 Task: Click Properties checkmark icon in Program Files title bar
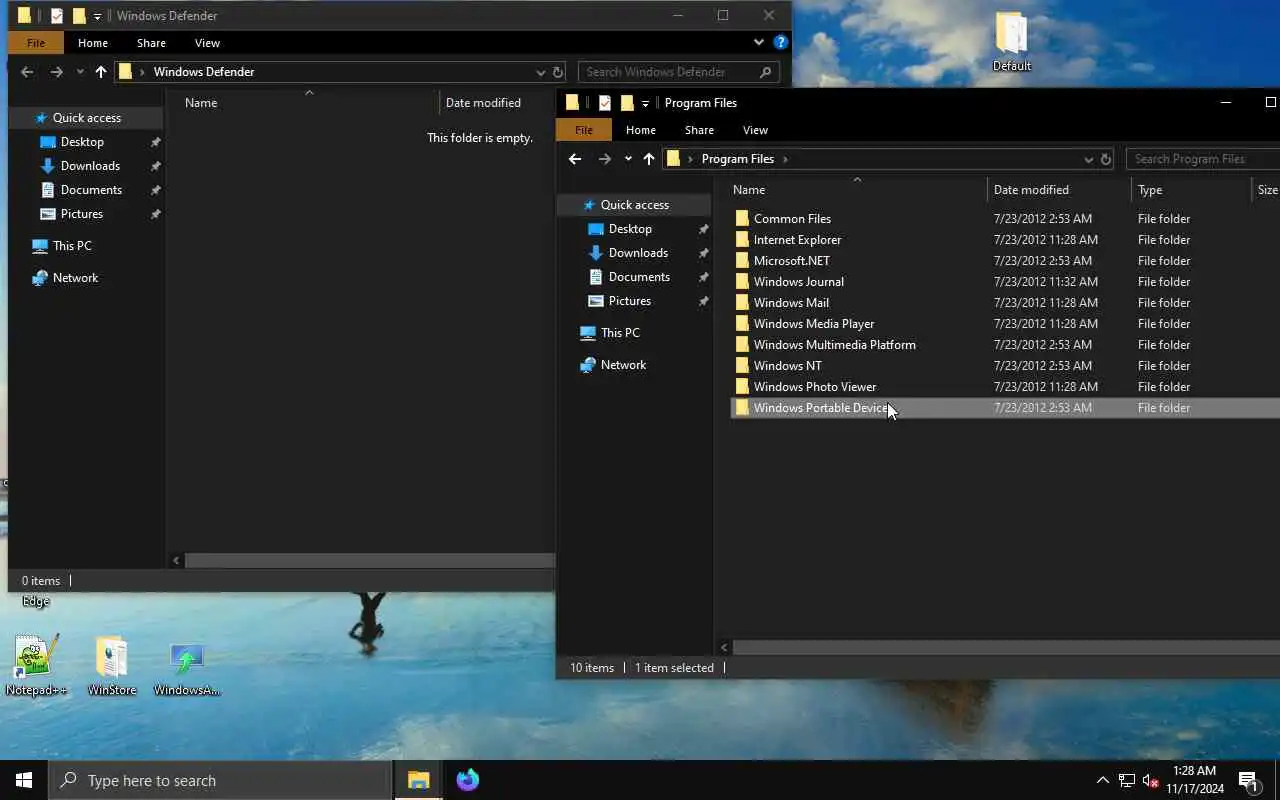(605, 103)
